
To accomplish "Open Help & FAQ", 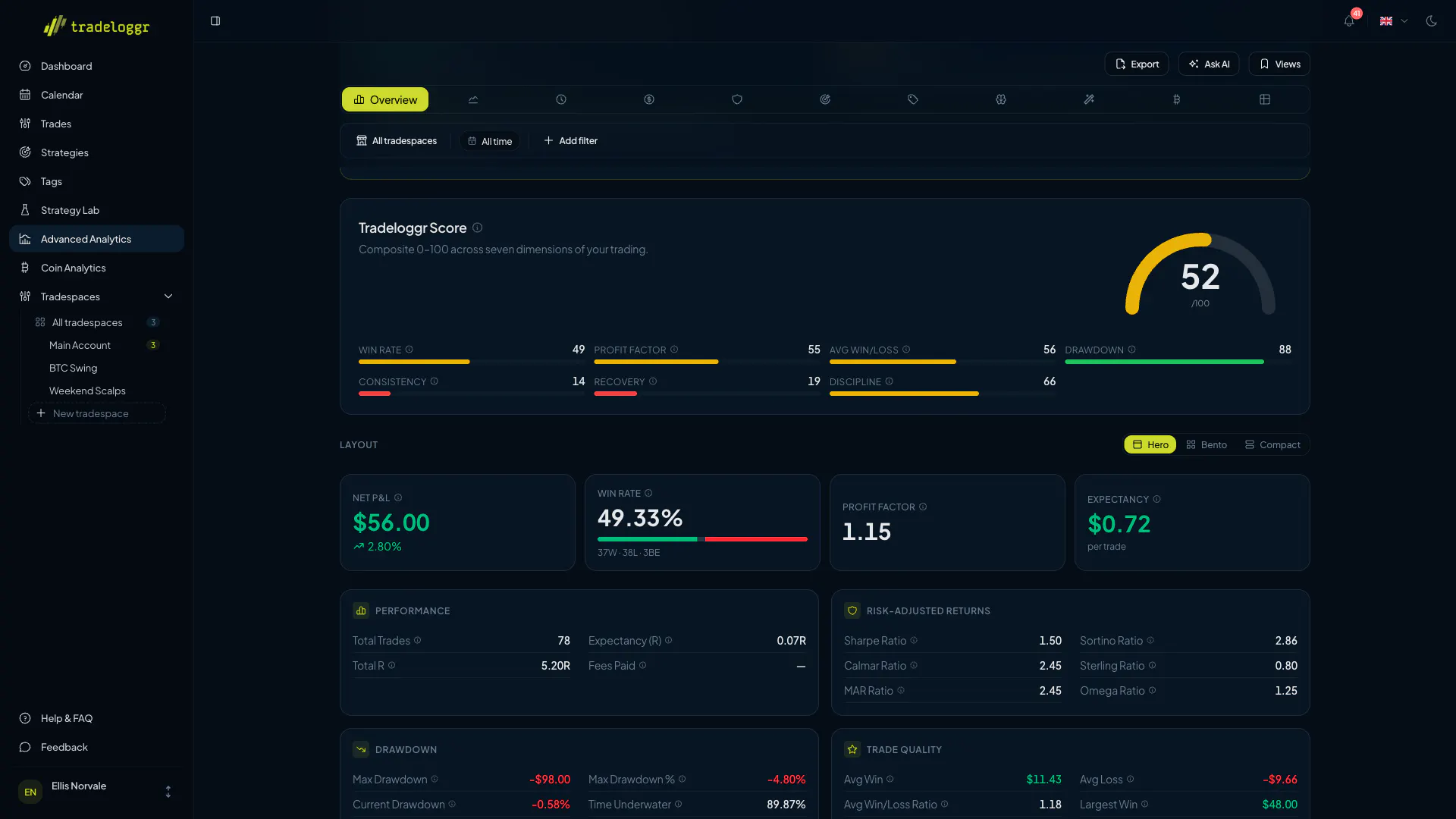I will point(96,718).
